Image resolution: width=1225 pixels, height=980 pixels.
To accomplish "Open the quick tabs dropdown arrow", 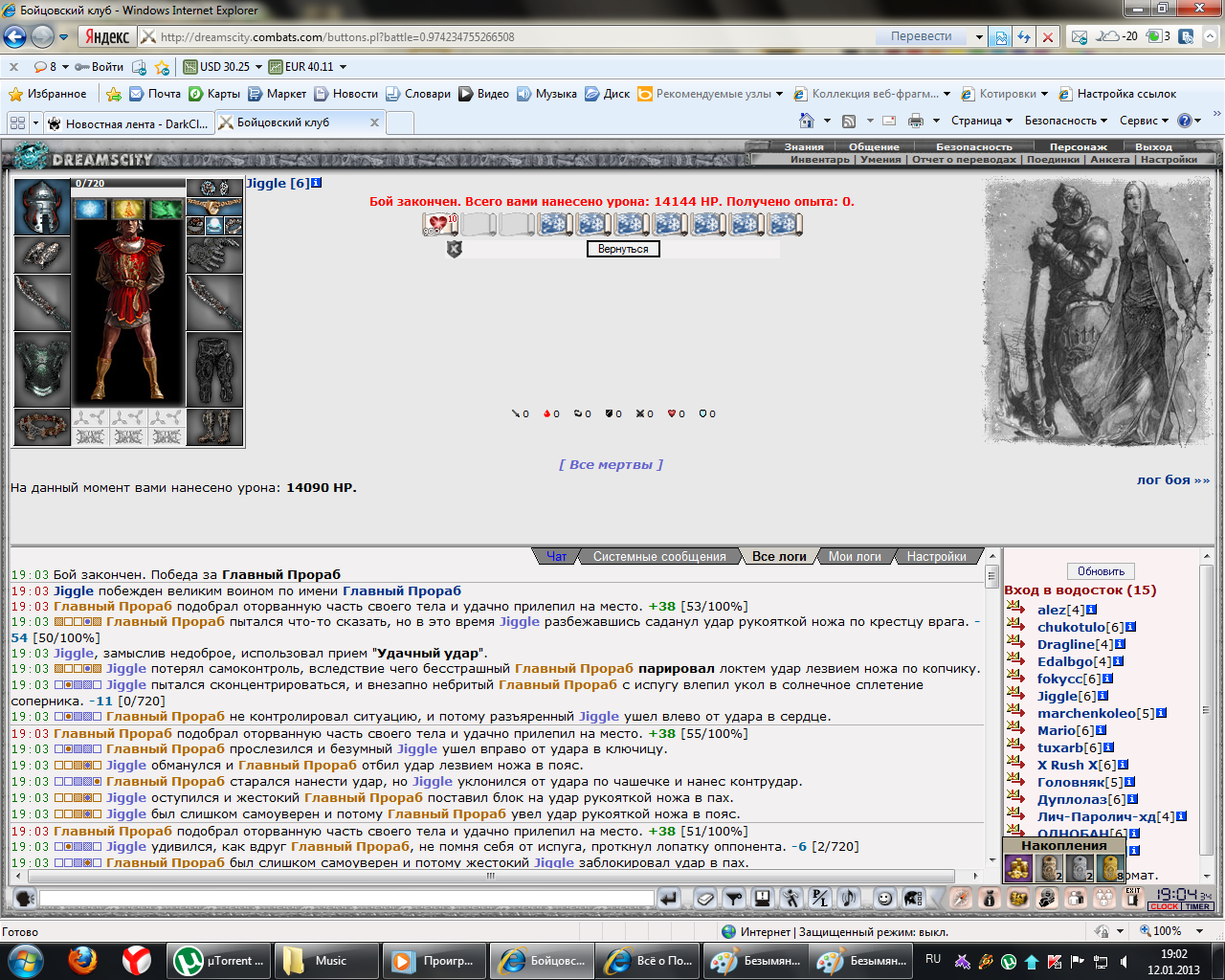I will tap(35, 122).
